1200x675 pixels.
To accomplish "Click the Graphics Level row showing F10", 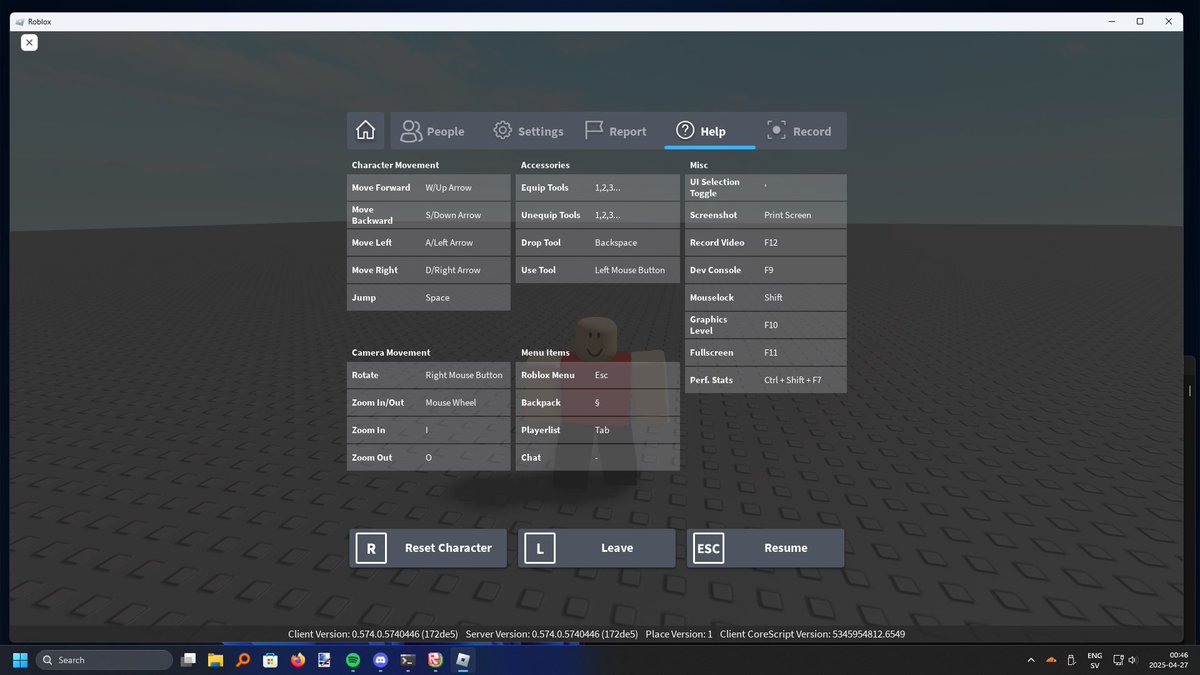I will (x=766, y=325).
